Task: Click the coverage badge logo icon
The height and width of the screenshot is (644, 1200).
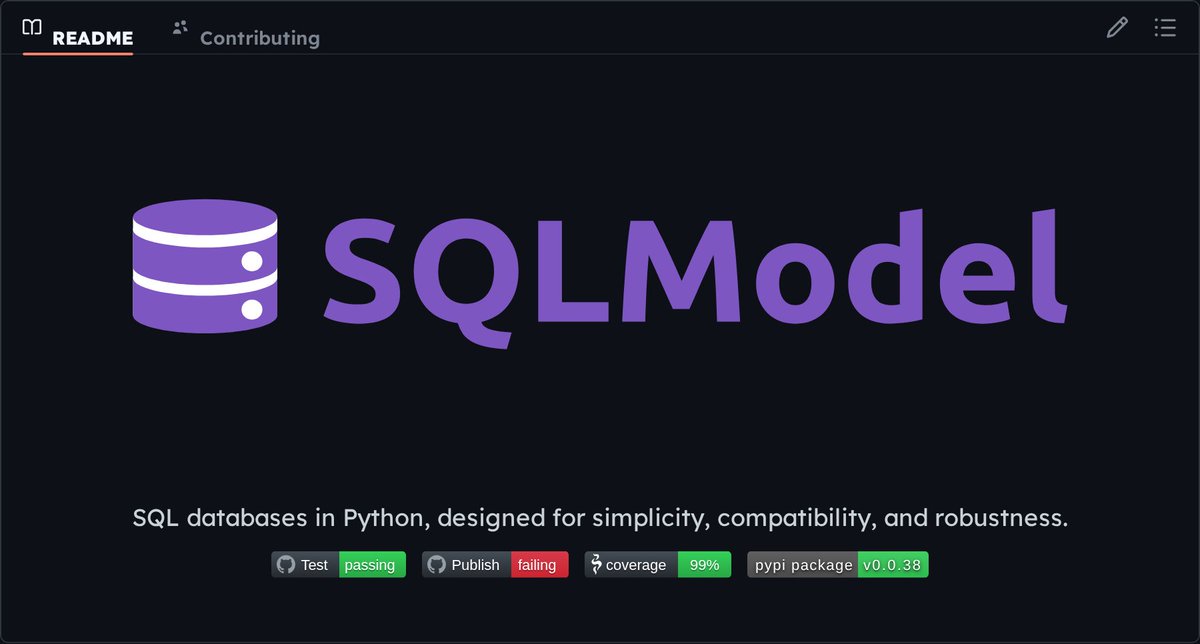Action: (x=596, y=565)
